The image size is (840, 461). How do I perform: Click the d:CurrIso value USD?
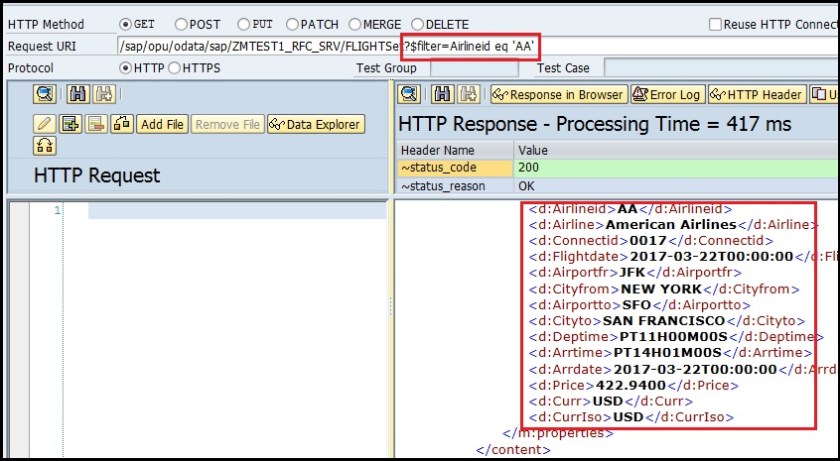pyautogui.click(x=628, y=417)
